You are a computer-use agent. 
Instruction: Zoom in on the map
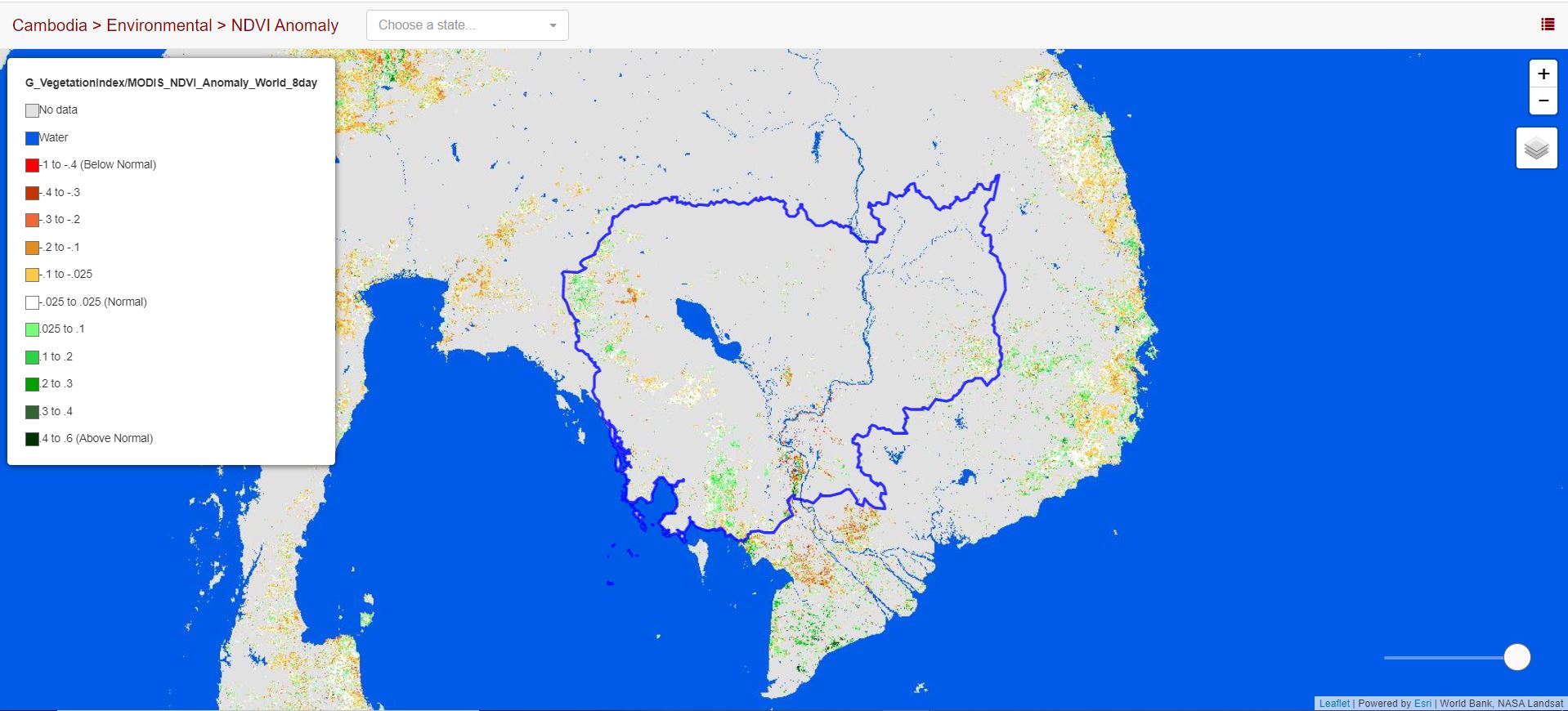(1543, 74)
